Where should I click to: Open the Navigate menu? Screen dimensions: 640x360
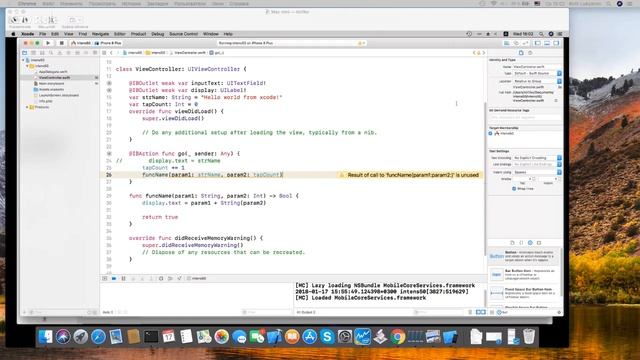(100, 34)
